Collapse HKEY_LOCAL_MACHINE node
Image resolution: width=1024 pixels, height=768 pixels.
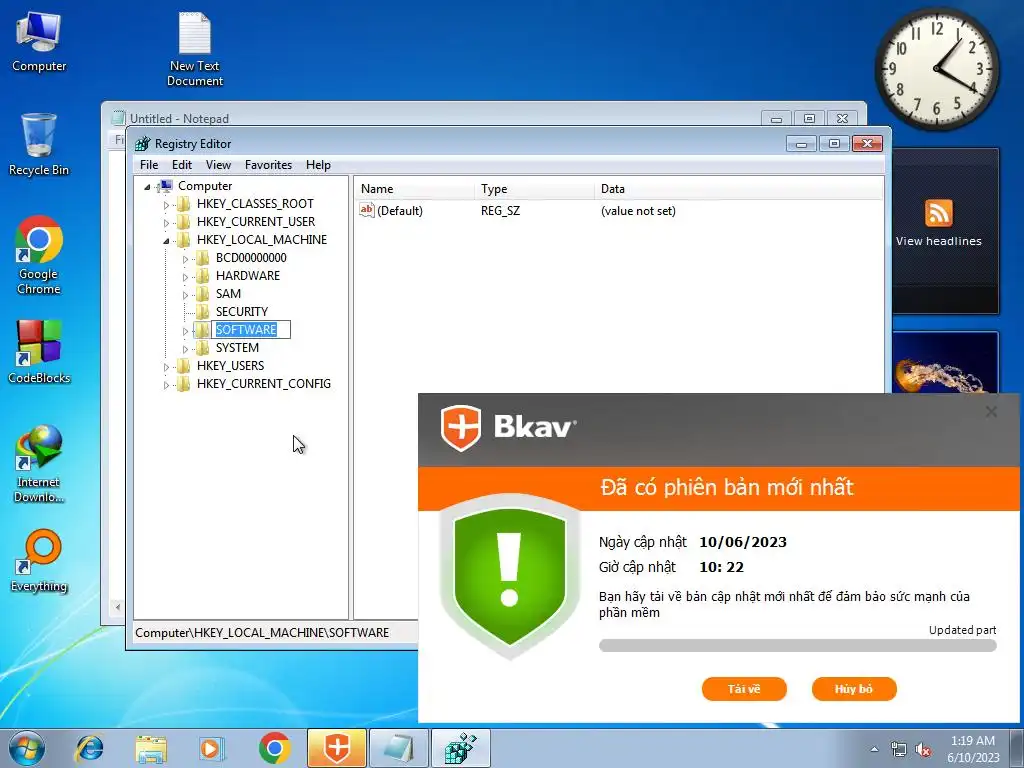(x=166, y=240)
